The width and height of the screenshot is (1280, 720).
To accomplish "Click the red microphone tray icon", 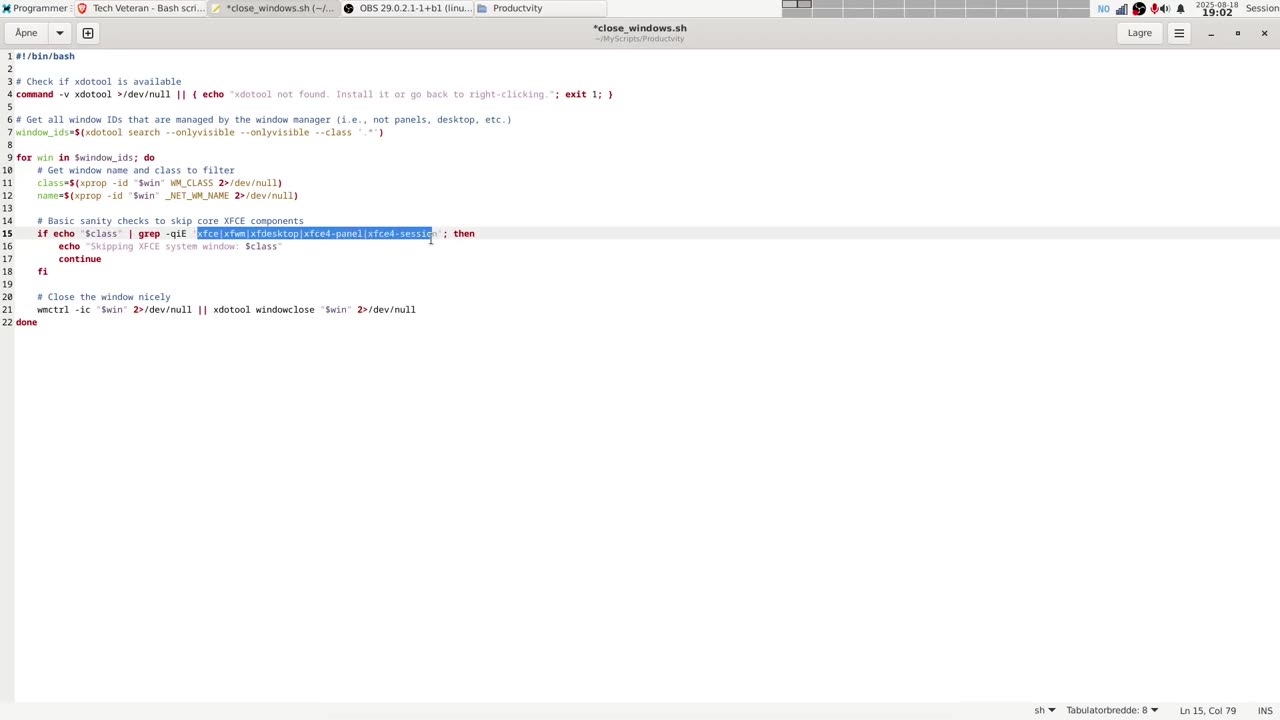I will tap(1154, 9).
